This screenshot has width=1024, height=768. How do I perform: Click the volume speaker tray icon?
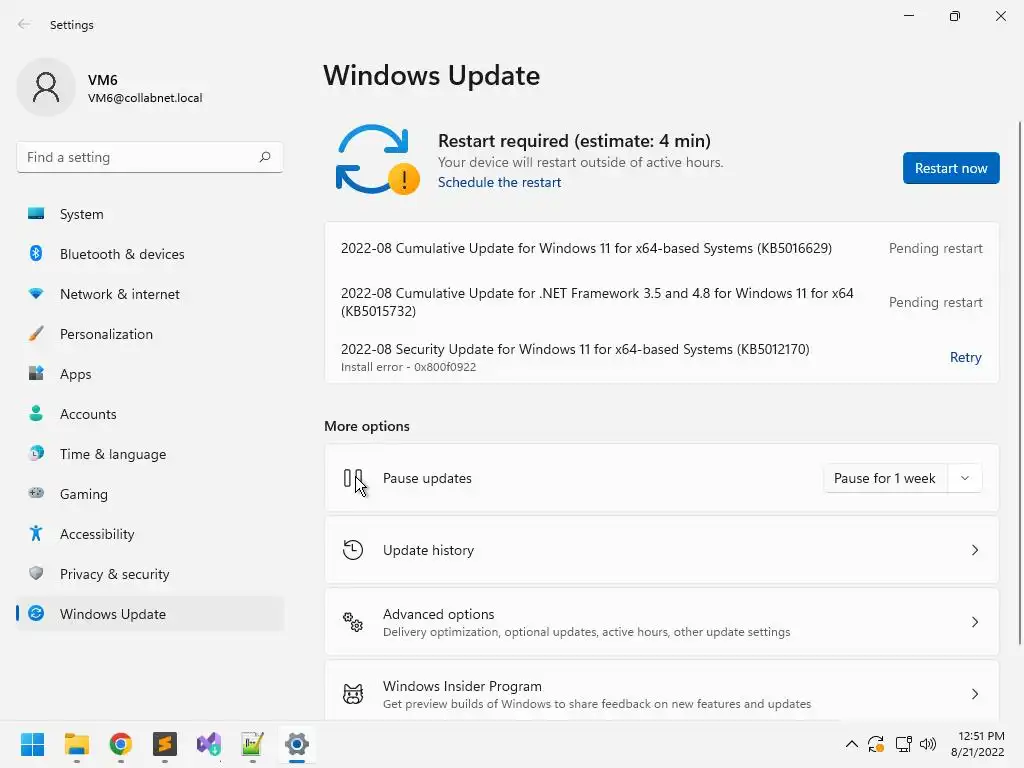927,744
